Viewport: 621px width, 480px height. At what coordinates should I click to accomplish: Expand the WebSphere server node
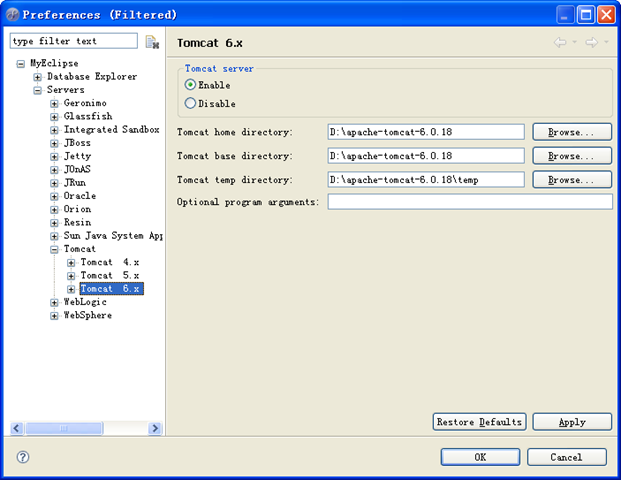point(54,316)
